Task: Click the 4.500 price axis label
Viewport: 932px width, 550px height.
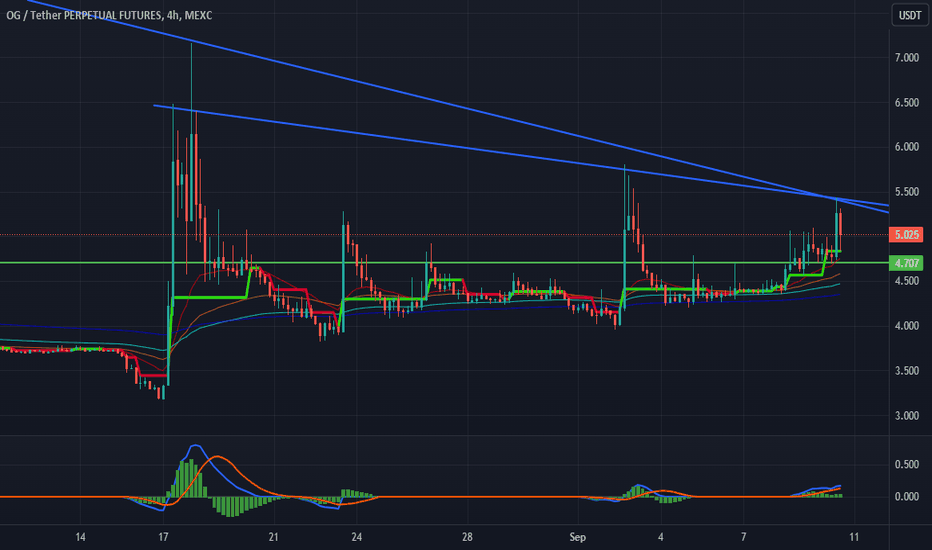Action: pos(906,281)
